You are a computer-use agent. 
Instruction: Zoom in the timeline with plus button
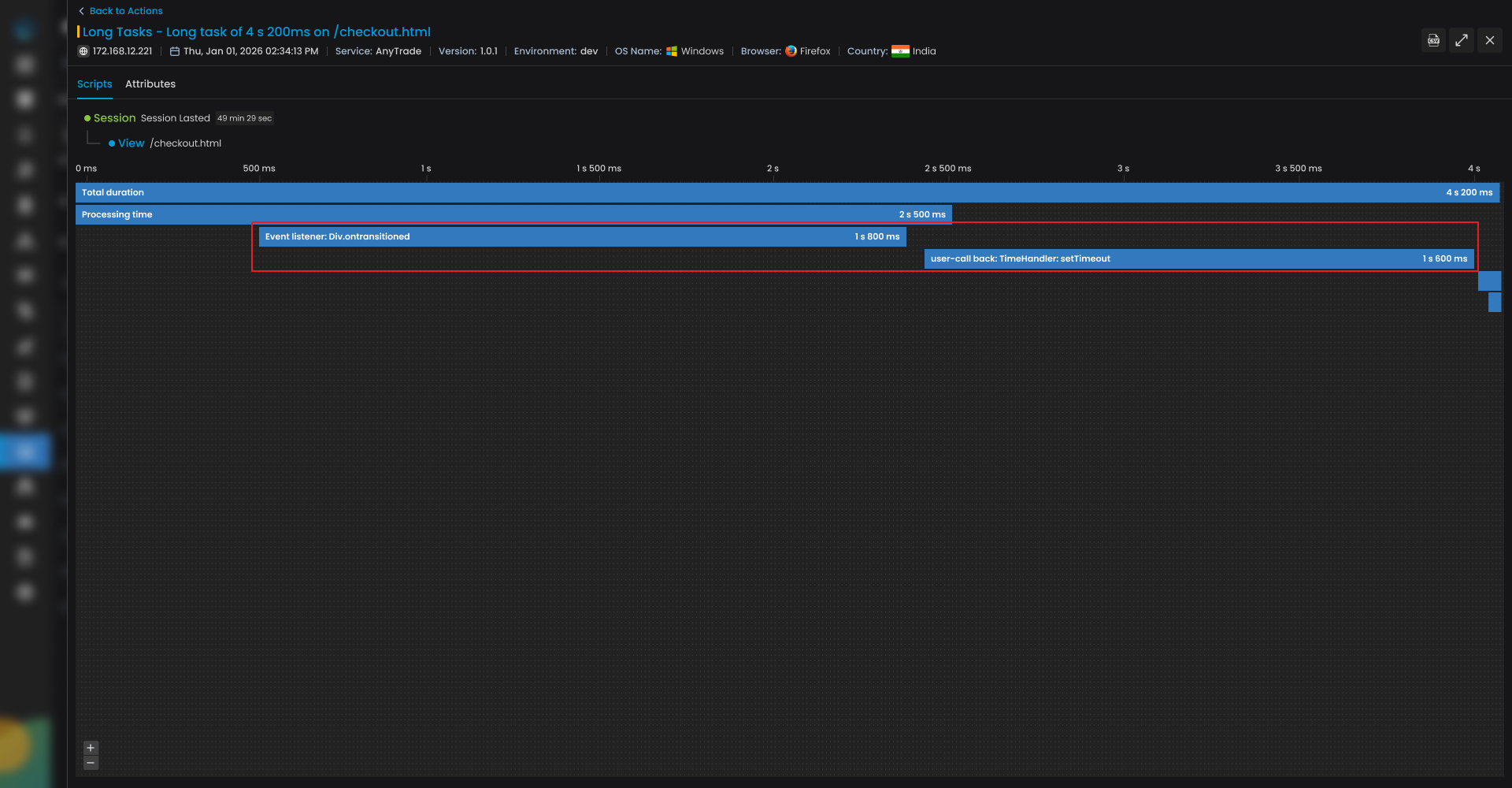click(x=91, y=748)
